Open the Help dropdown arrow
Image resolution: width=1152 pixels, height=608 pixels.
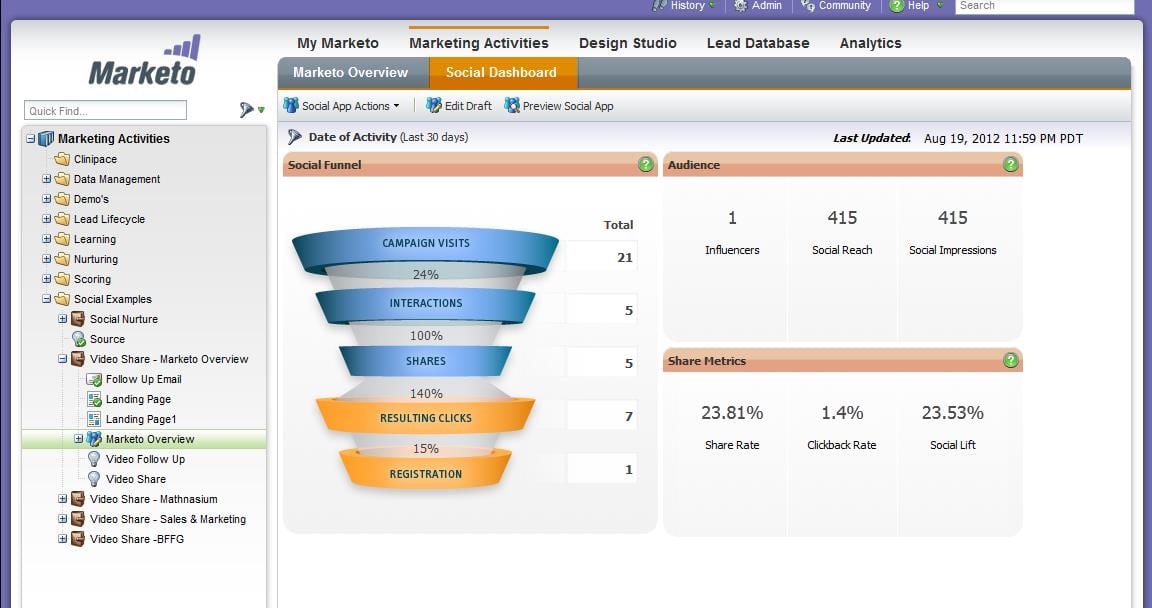point(940,5)
